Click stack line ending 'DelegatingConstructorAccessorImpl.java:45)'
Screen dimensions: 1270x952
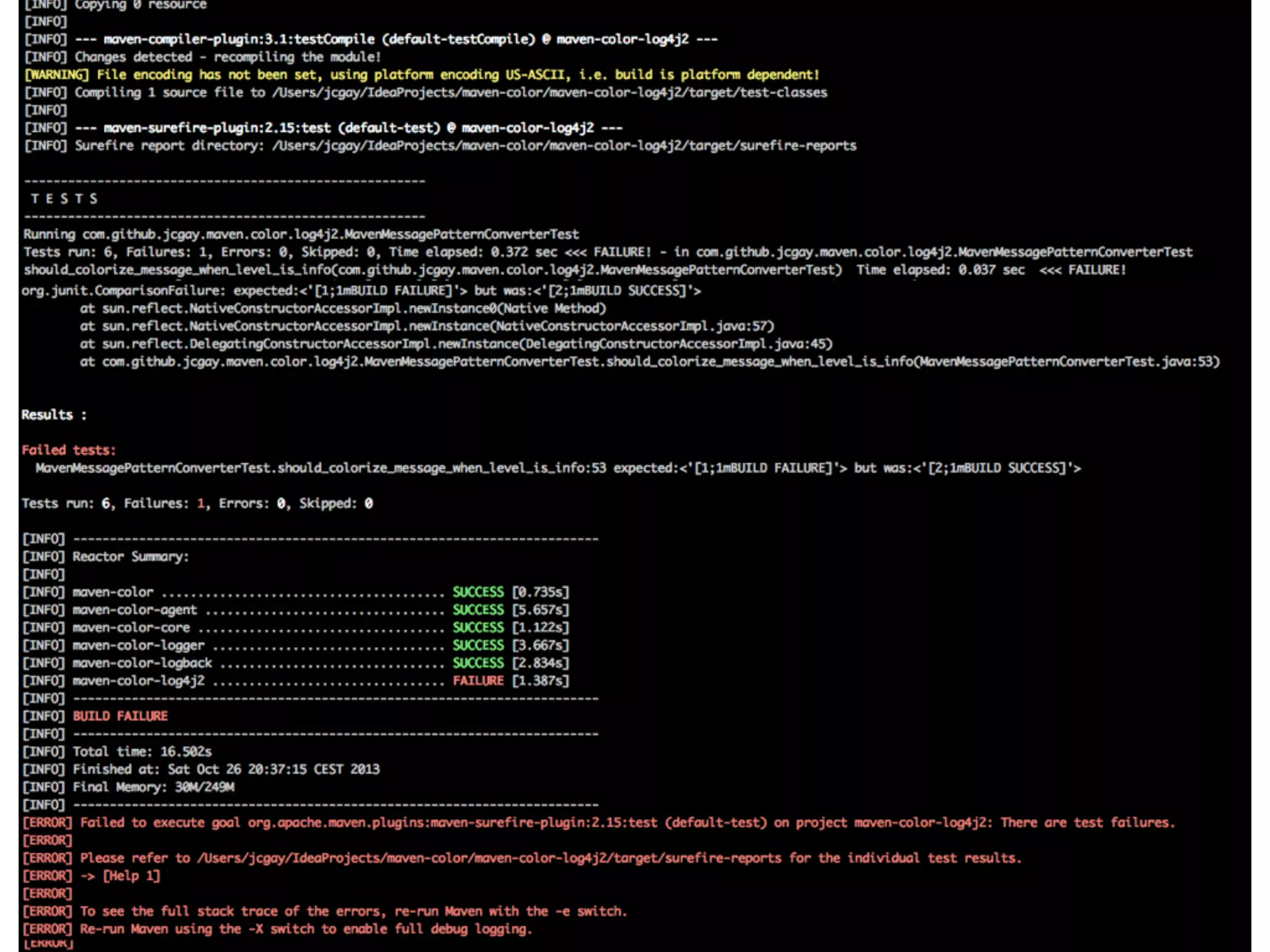[456, 344]
